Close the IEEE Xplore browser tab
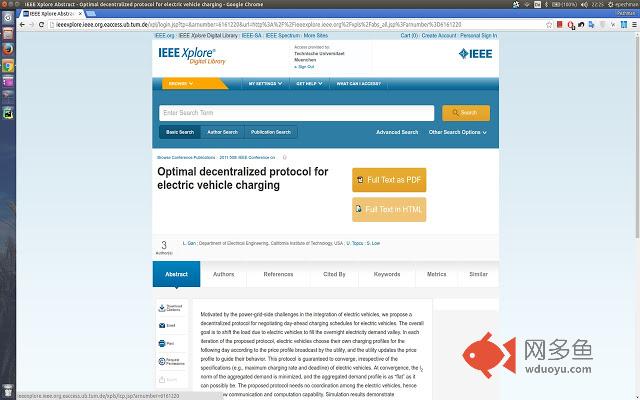 click(x=80, y=13)
